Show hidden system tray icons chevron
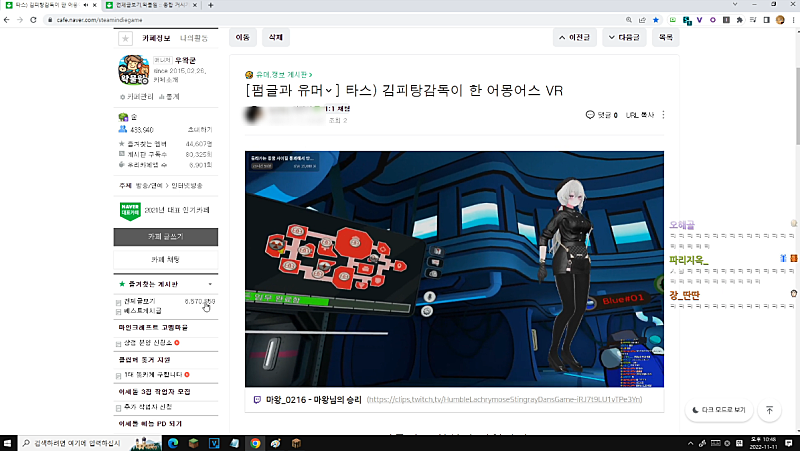The width and height of the screenshot is (800, 451). pyautogui.click(x=690, y=443)
